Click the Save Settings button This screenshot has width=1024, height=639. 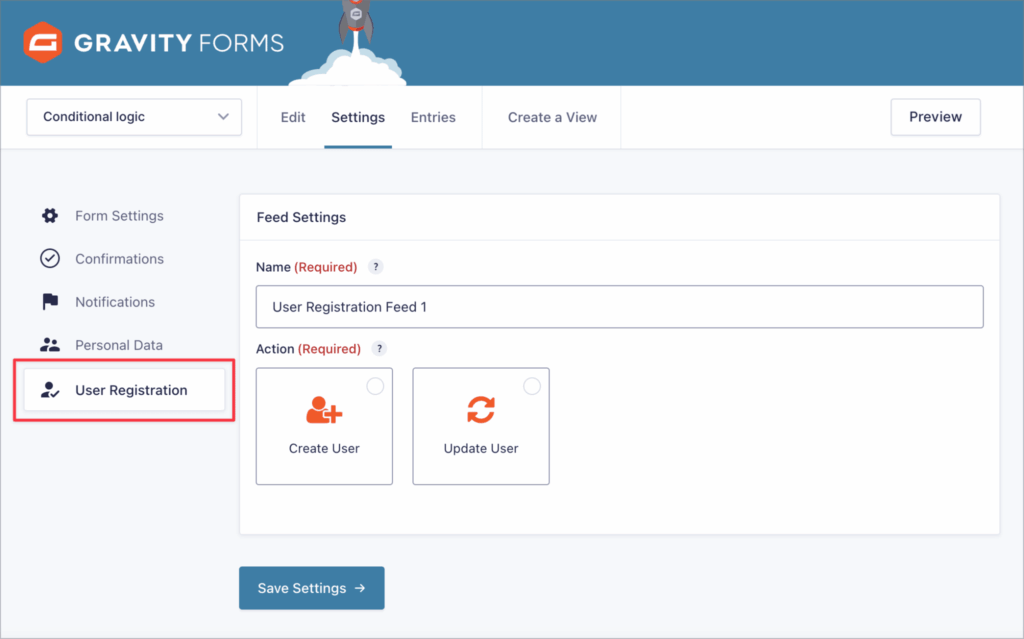(x=311, y=588)
